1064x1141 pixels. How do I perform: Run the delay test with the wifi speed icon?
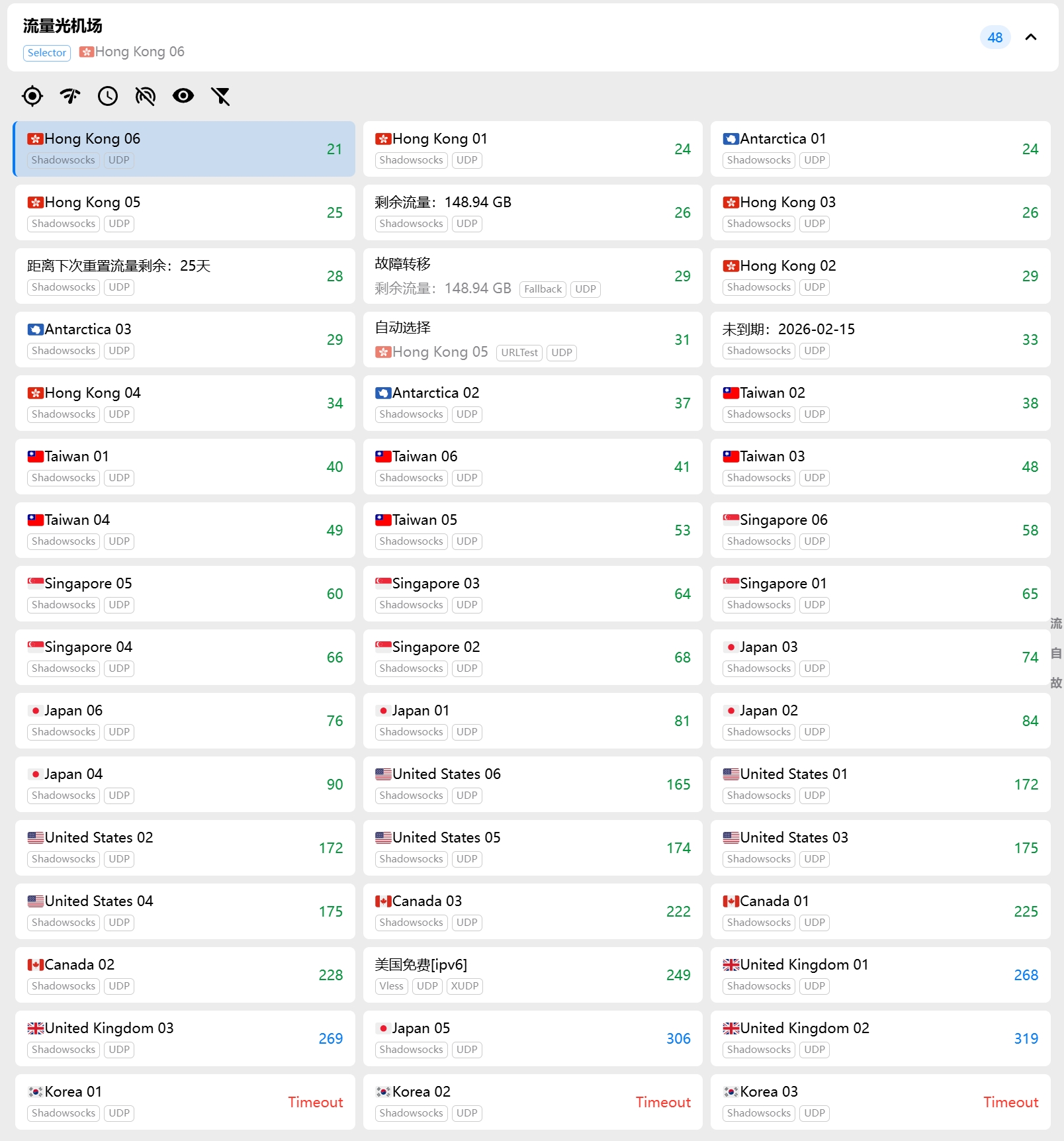tap(69, 97)
